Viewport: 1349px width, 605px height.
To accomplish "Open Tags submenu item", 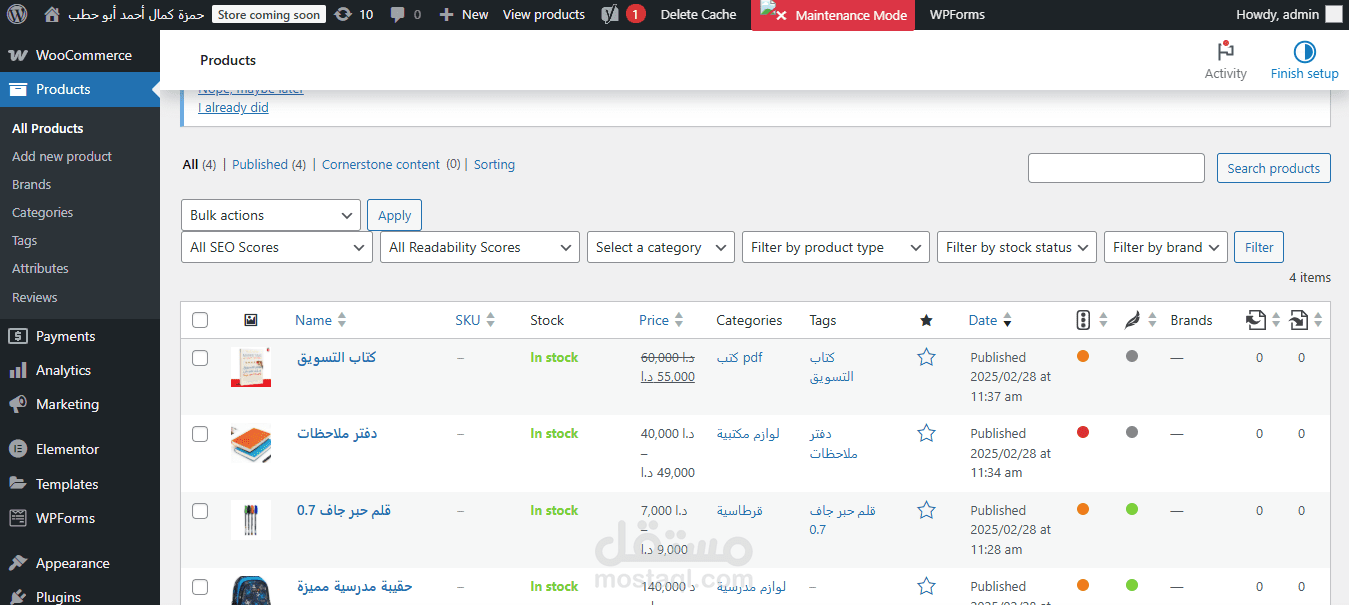I will click(25, 240).
